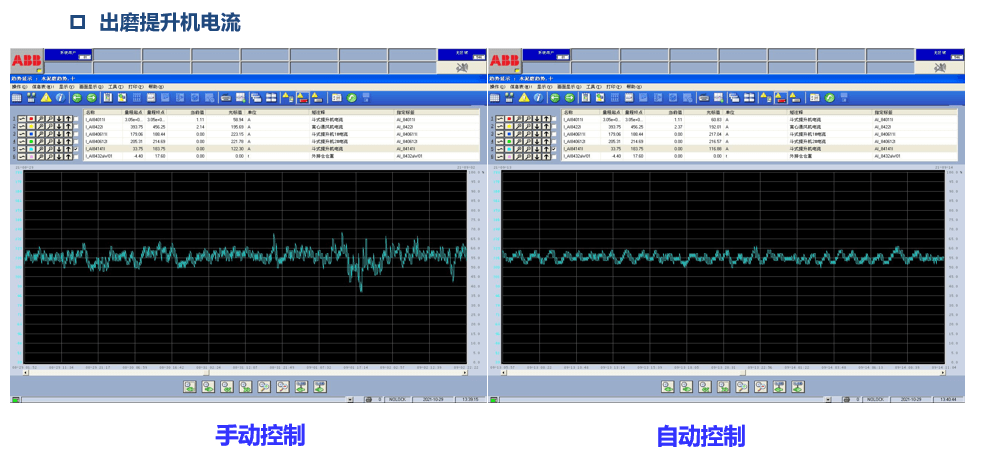Click the grid table icon starting manual-control toolbar
Screen dimensions: 986x476
(x=17, y=97)
